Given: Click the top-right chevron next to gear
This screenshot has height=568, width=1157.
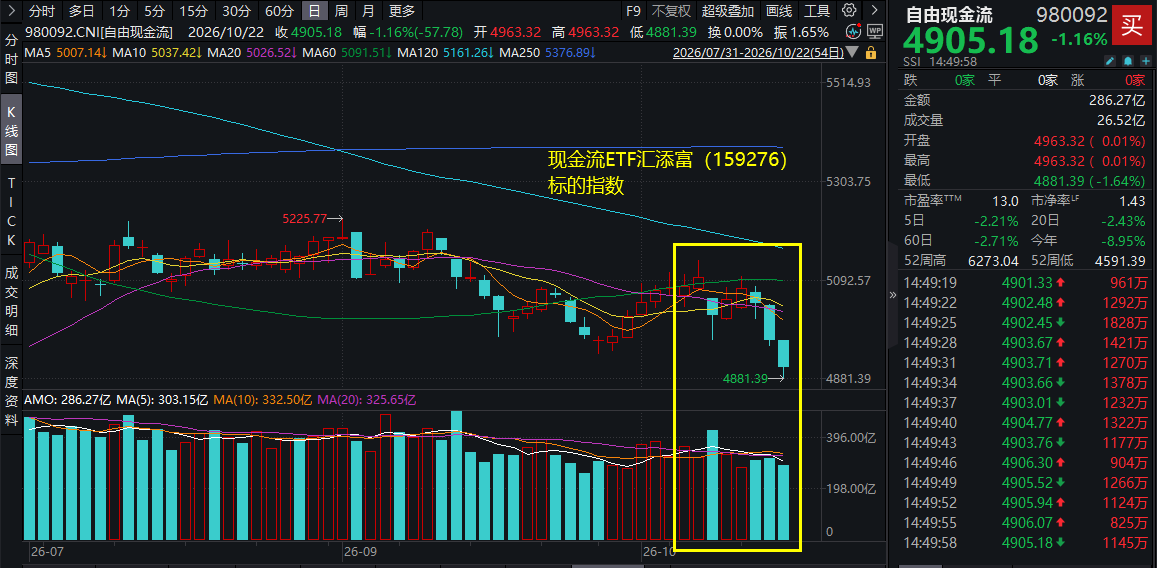Looking at the screenshot, I should pyautogui.click(x=874, y=10).
